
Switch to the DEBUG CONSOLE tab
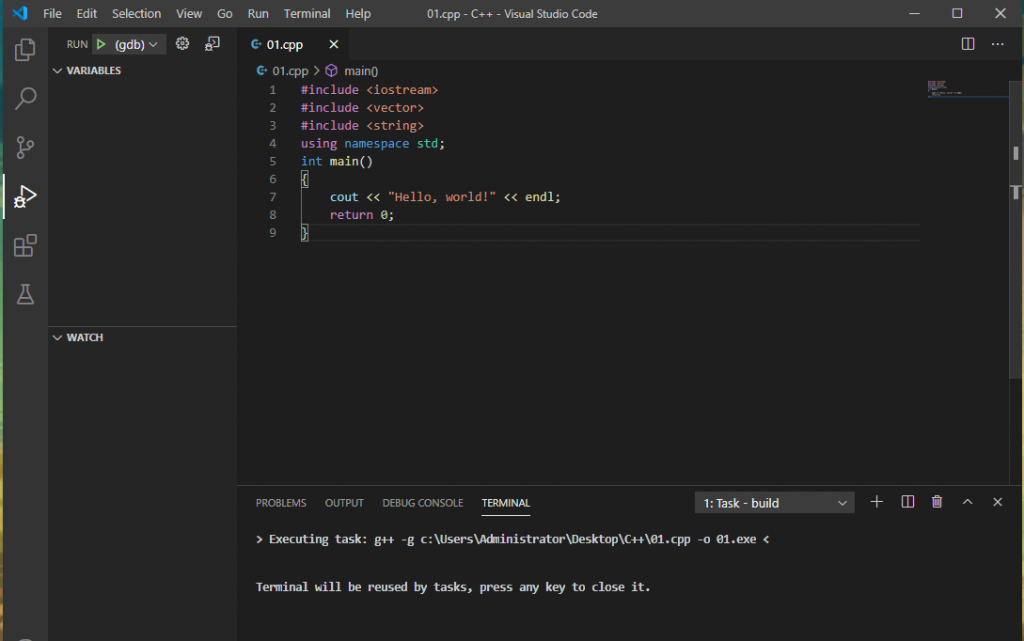coord(423,503)
